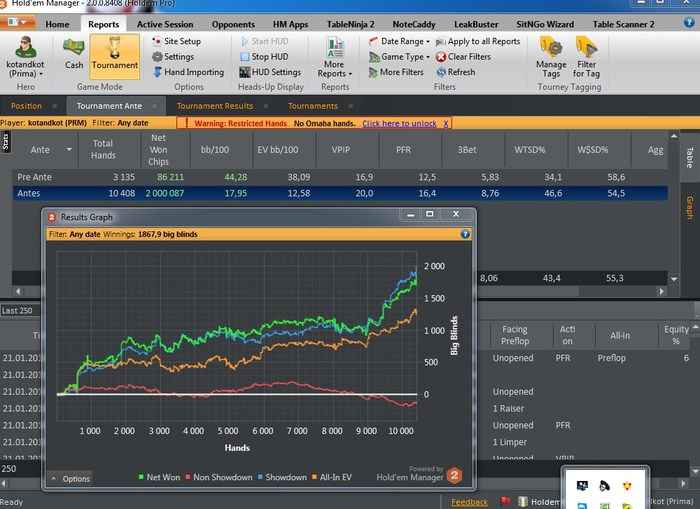Switch to the Graph side tab
Image resolution: width=700 pixels, height=509 pixels.
[x=690, y=208]
